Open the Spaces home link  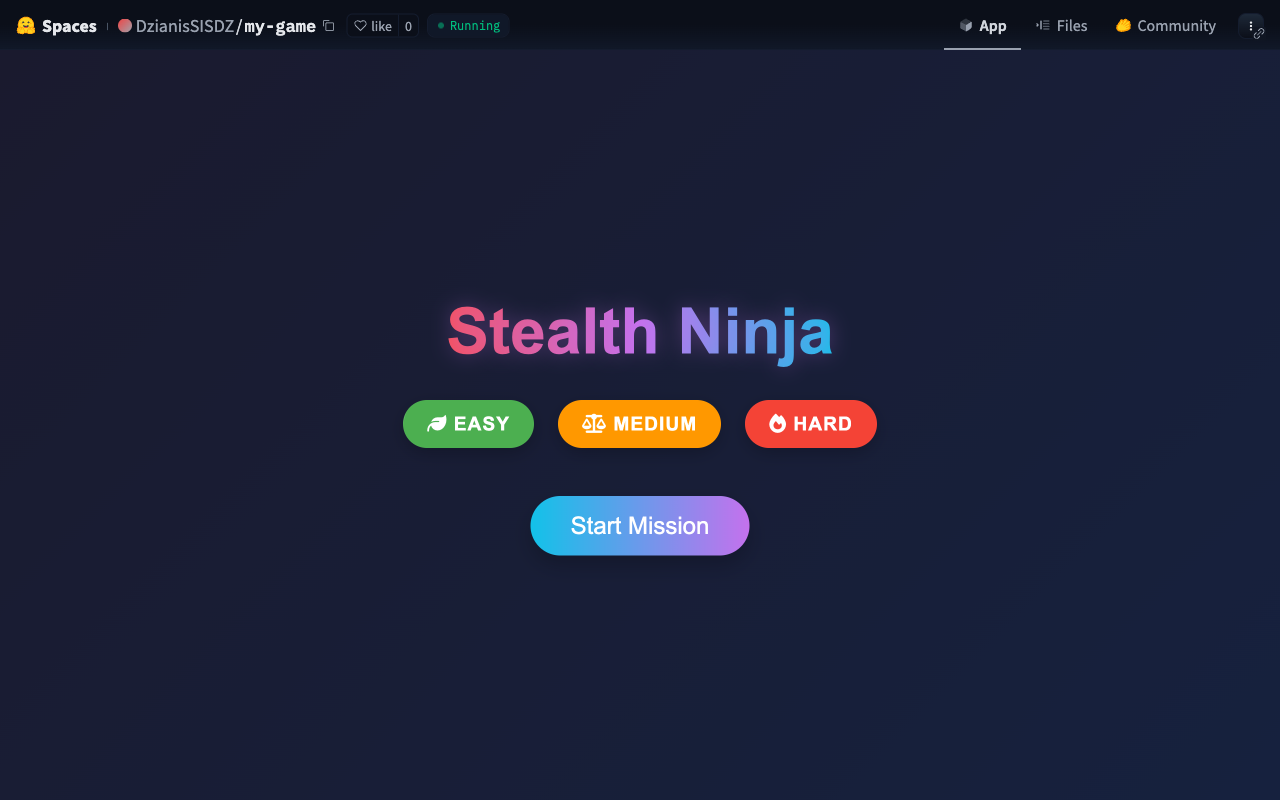[x=68, y=26]
